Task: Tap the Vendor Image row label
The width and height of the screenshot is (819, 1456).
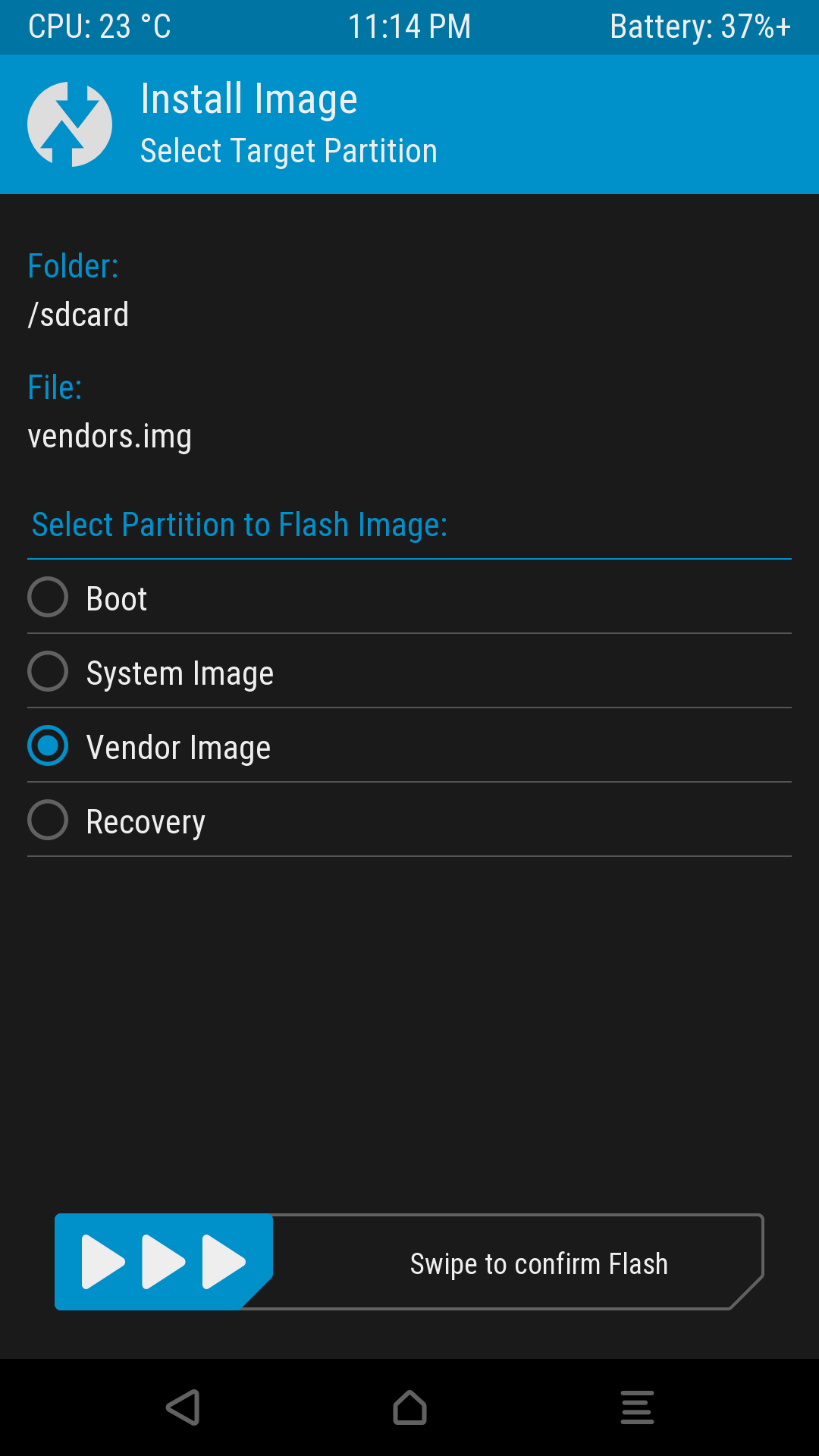Action: pyautogui.click(x=178, y=746)
